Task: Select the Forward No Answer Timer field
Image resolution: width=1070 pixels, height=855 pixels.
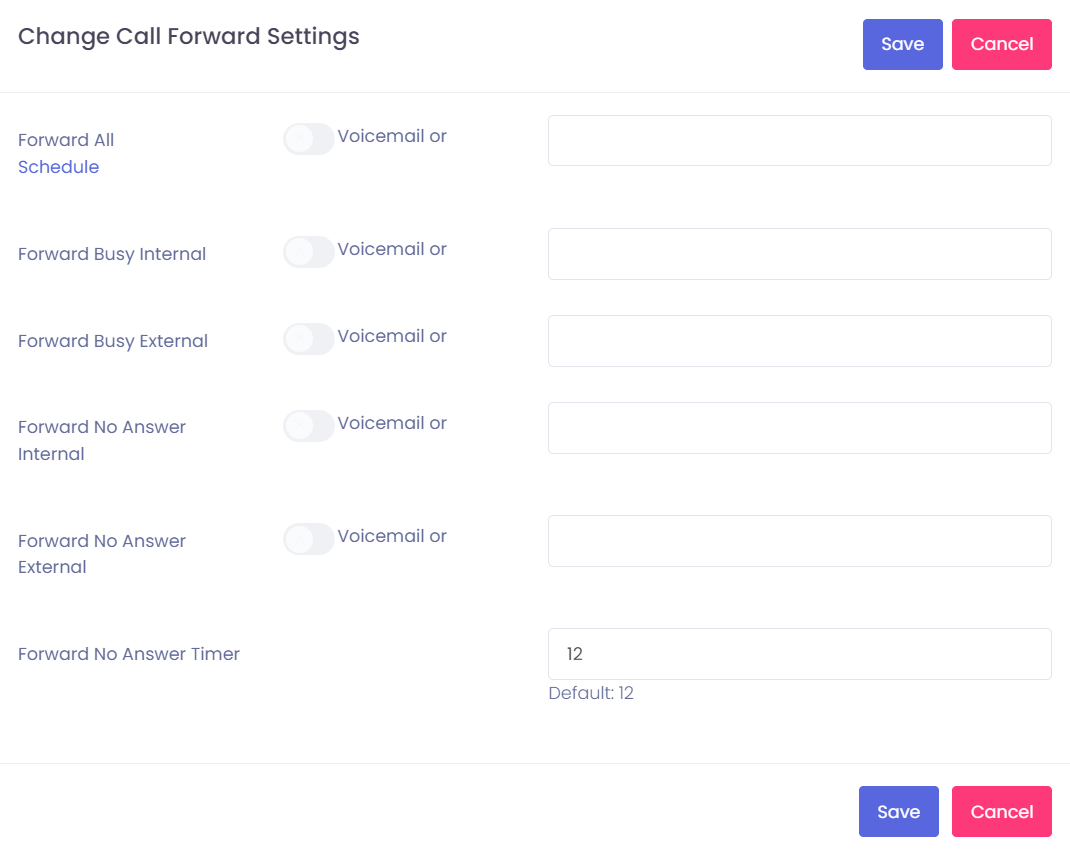Action: pos(799,654)
